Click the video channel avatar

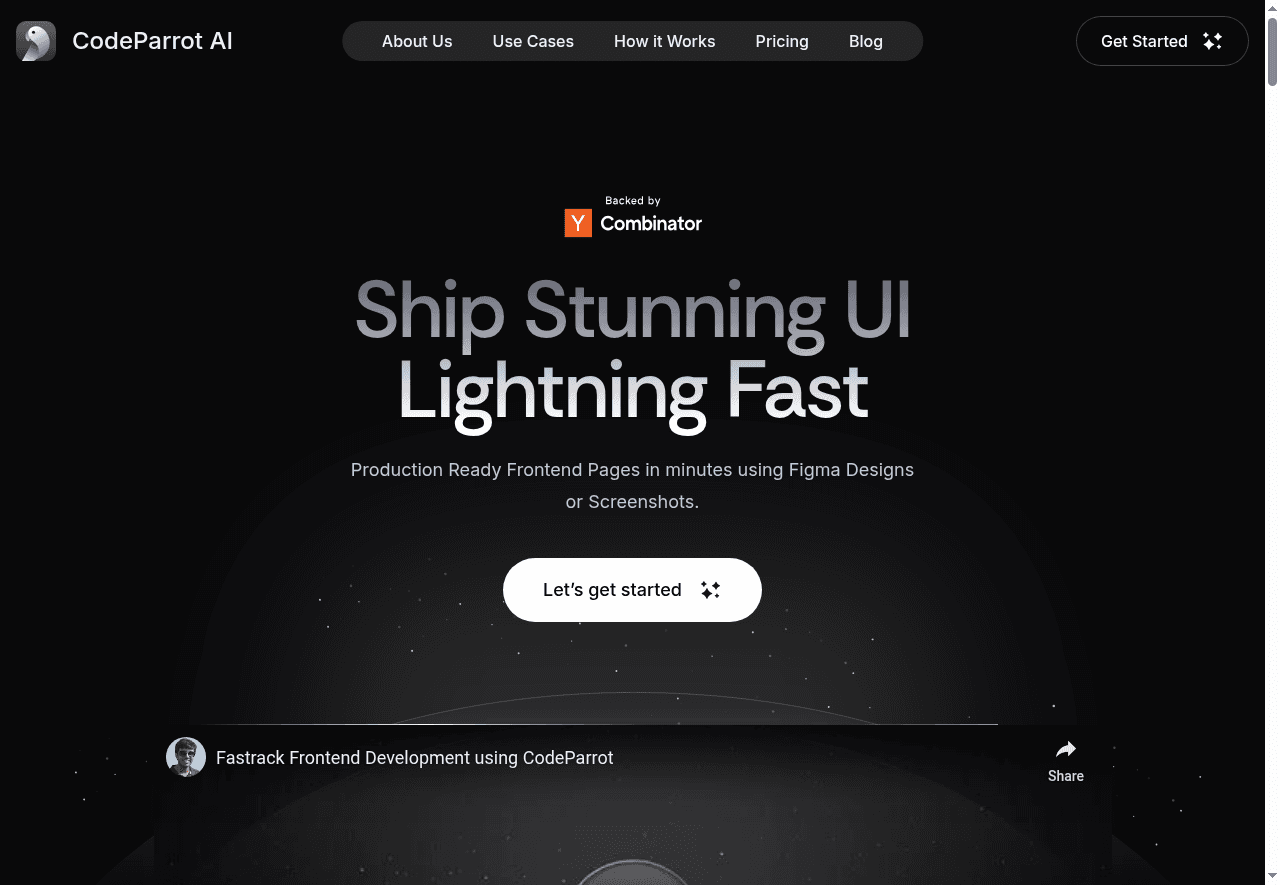pyautogui.click(x=186, y=757)
